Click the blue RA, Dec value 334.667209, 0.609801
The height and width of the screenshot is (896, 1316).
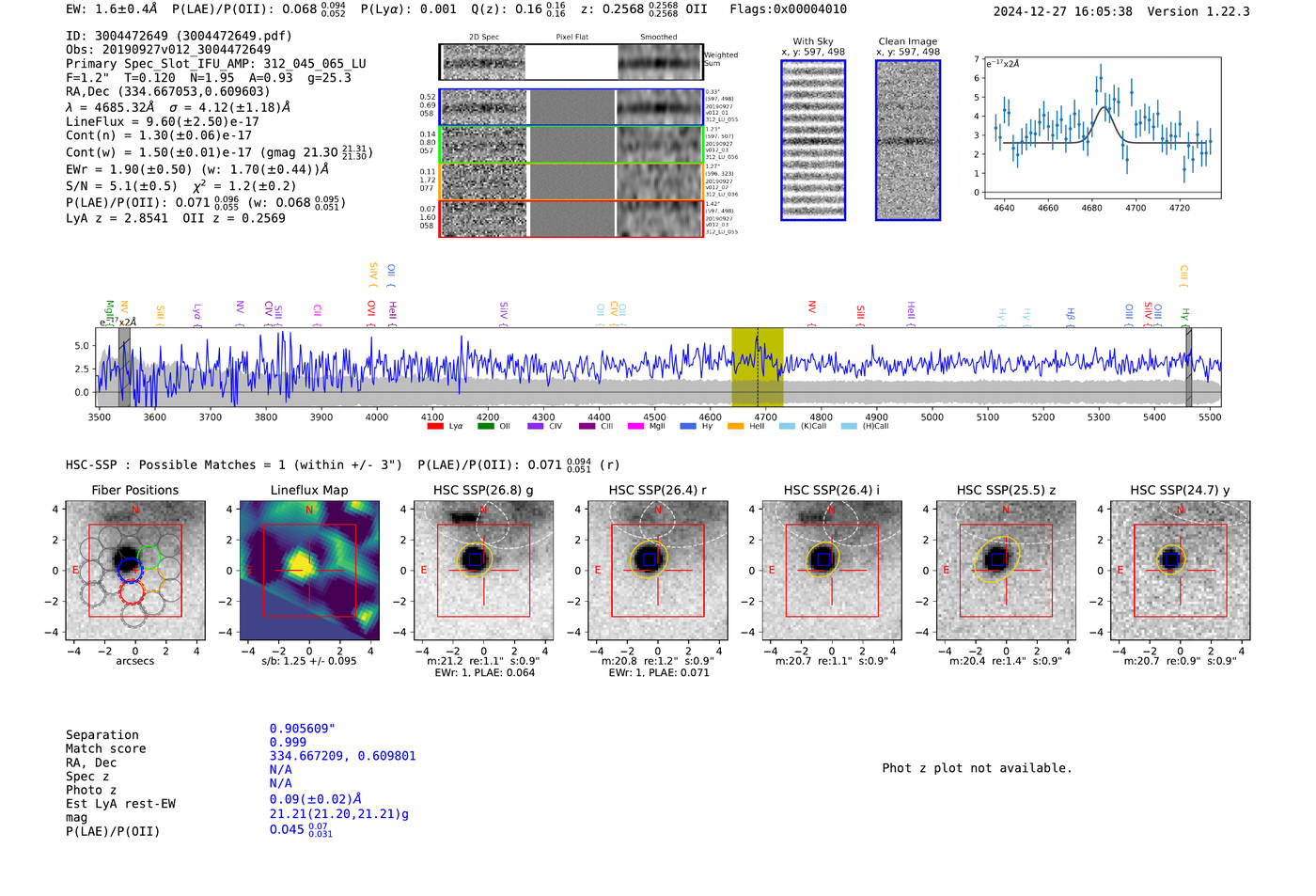[x=342, y=756]
